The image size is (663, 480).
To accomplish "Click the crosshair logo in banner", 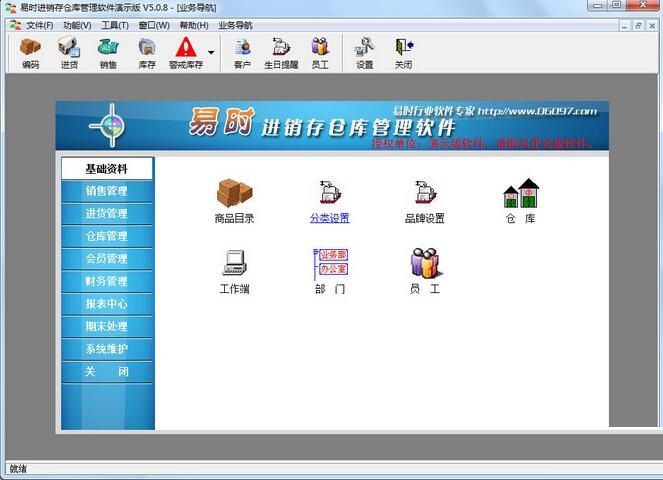I will point(108,126).
